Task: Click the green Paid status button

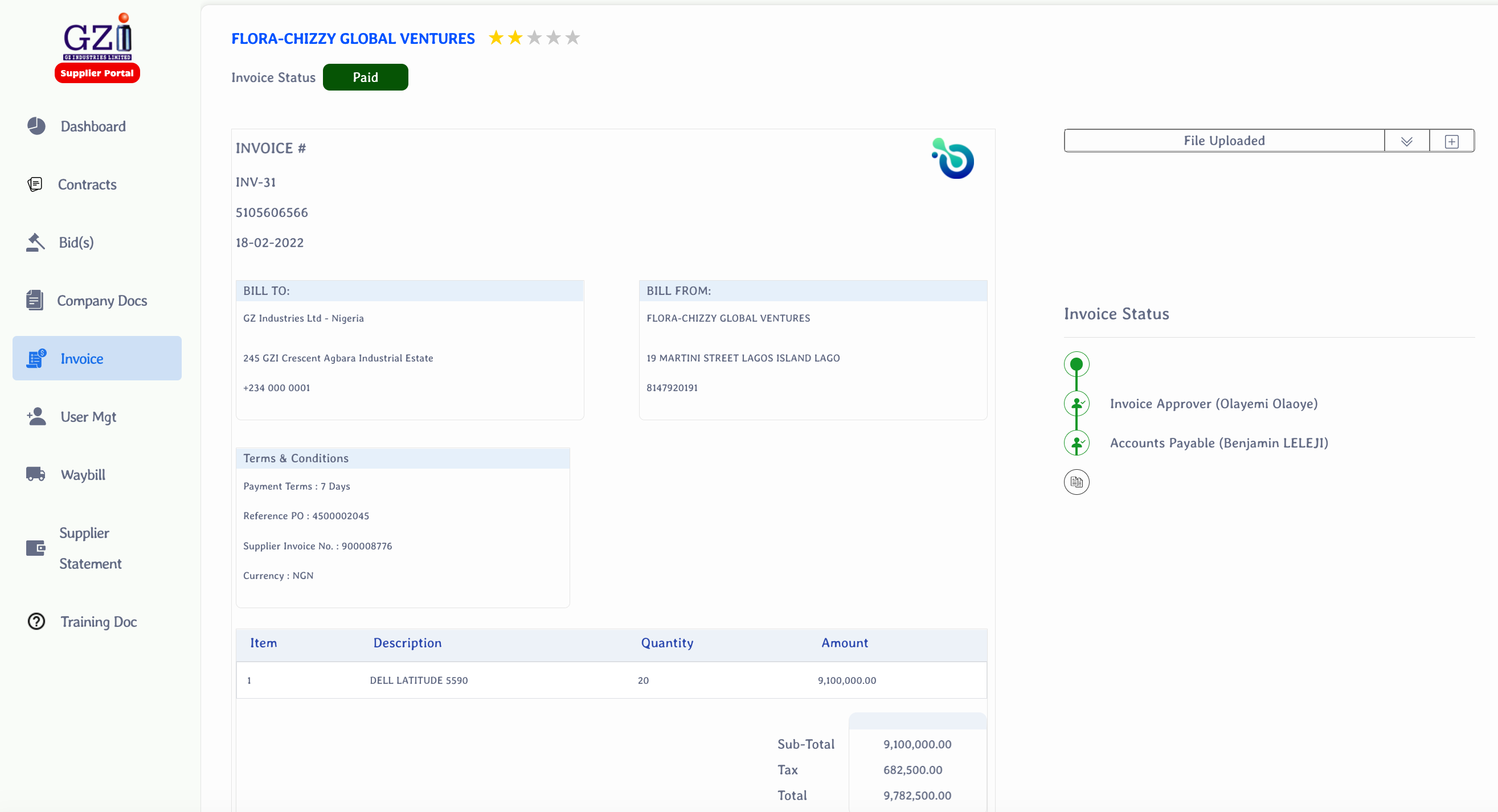Action: tap(365, 77)
